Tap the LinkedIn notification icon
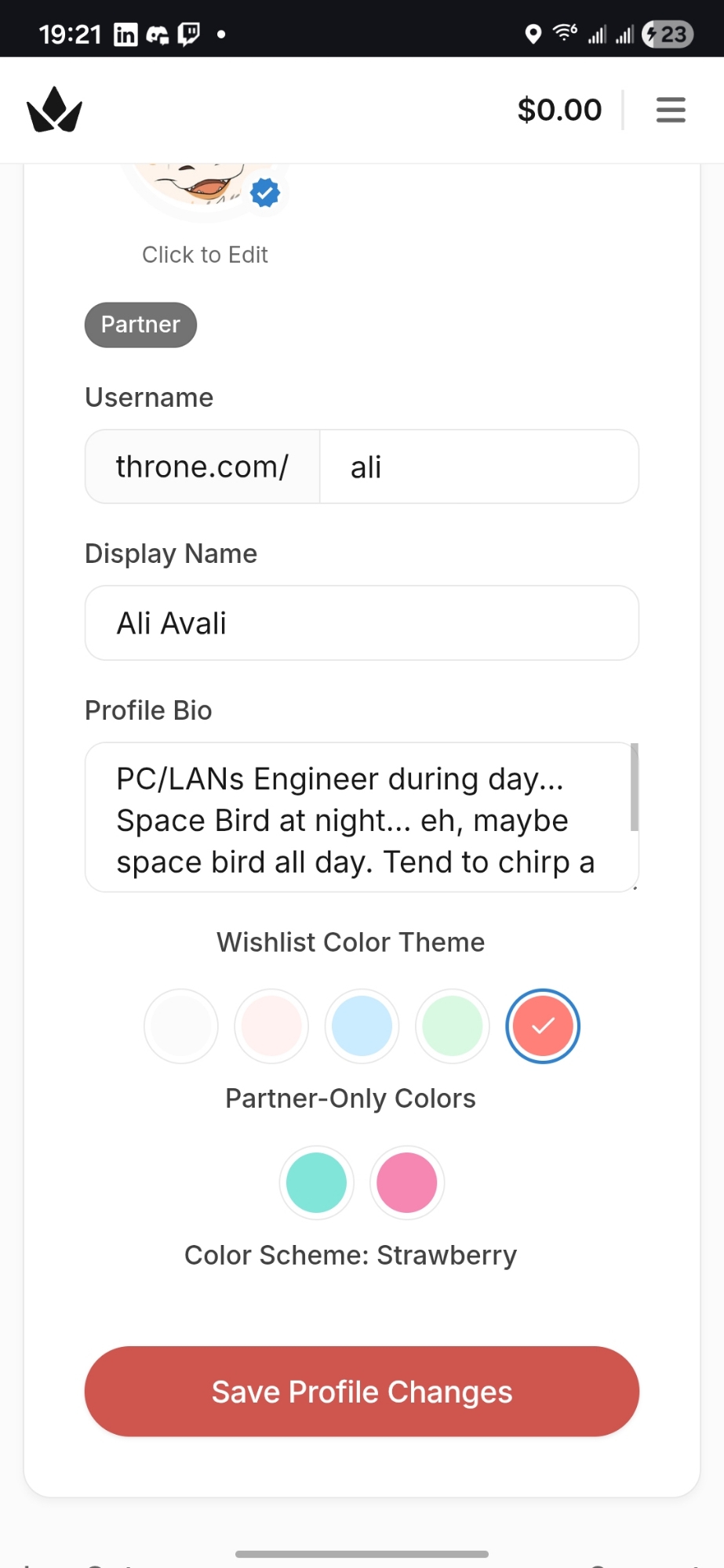 coord(126,34)
